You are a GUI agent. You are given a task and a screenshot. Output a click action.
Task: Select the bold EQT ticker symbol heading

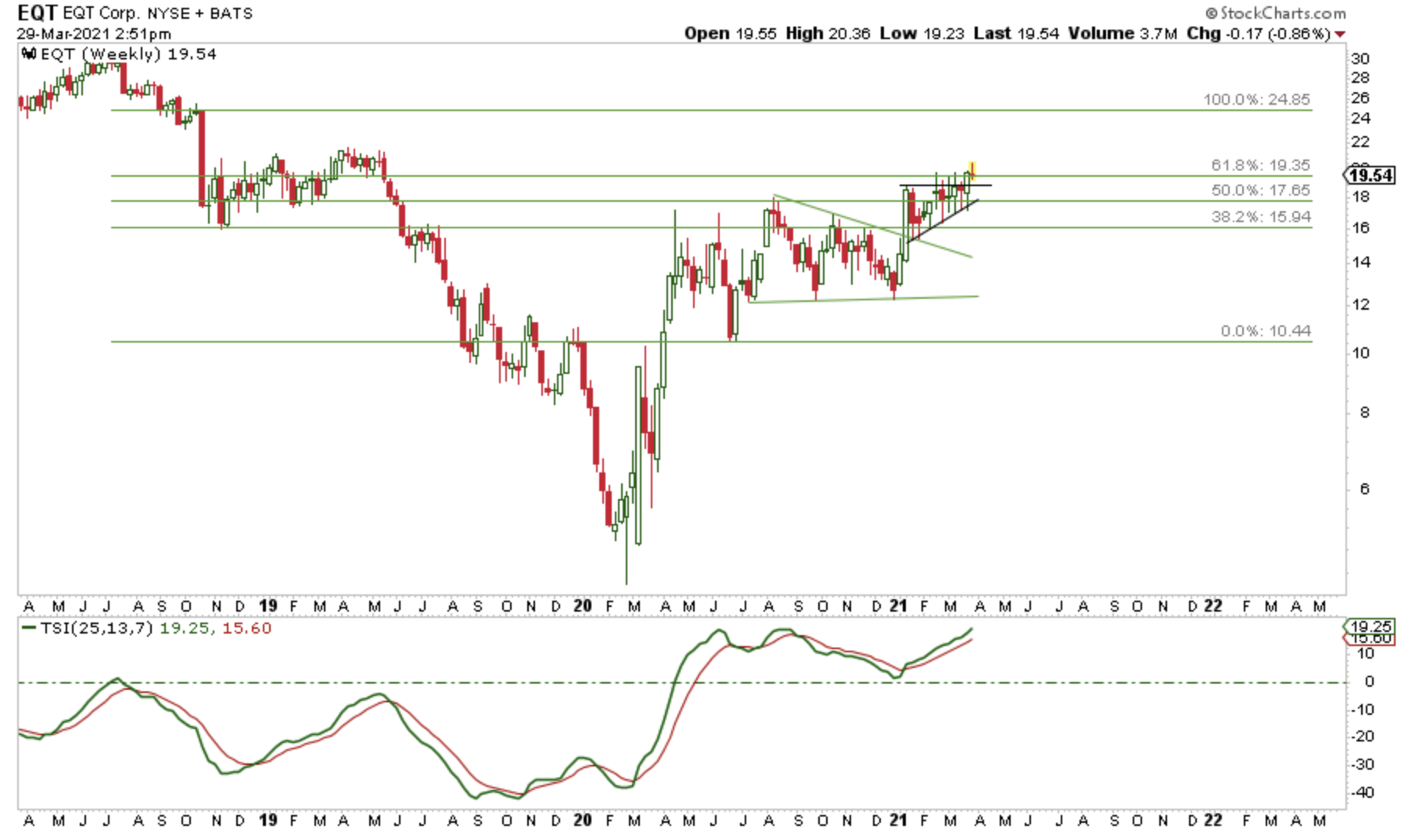point(37,13)
